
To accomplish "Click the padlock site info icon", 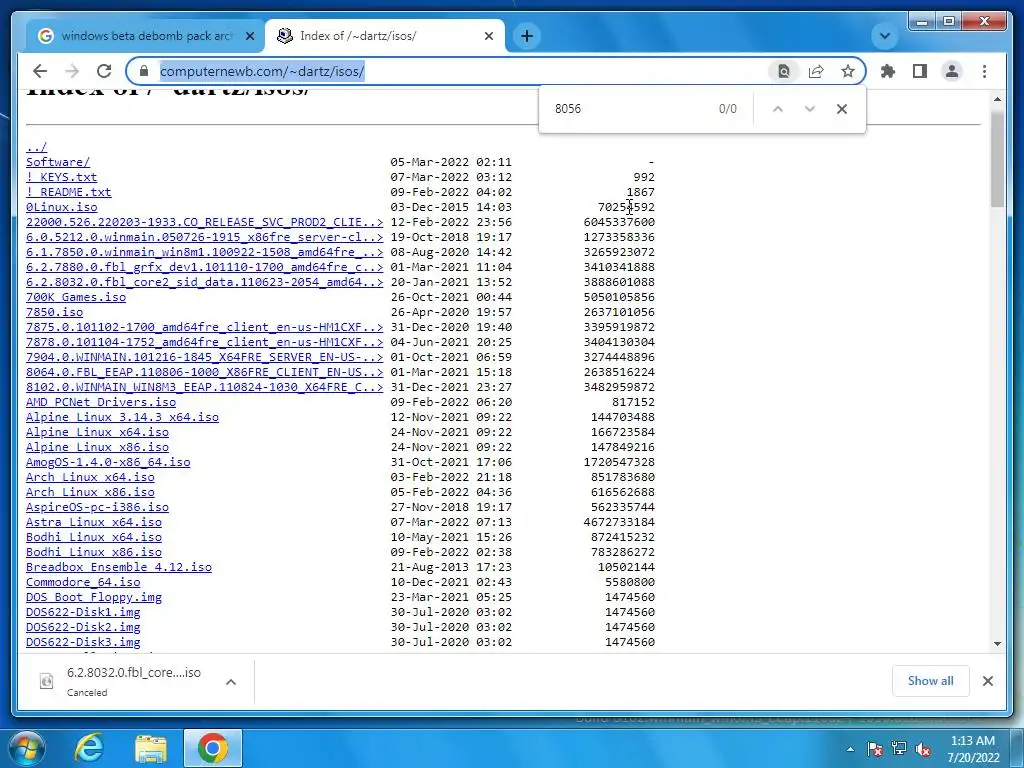I will click(x=144, y=71).
